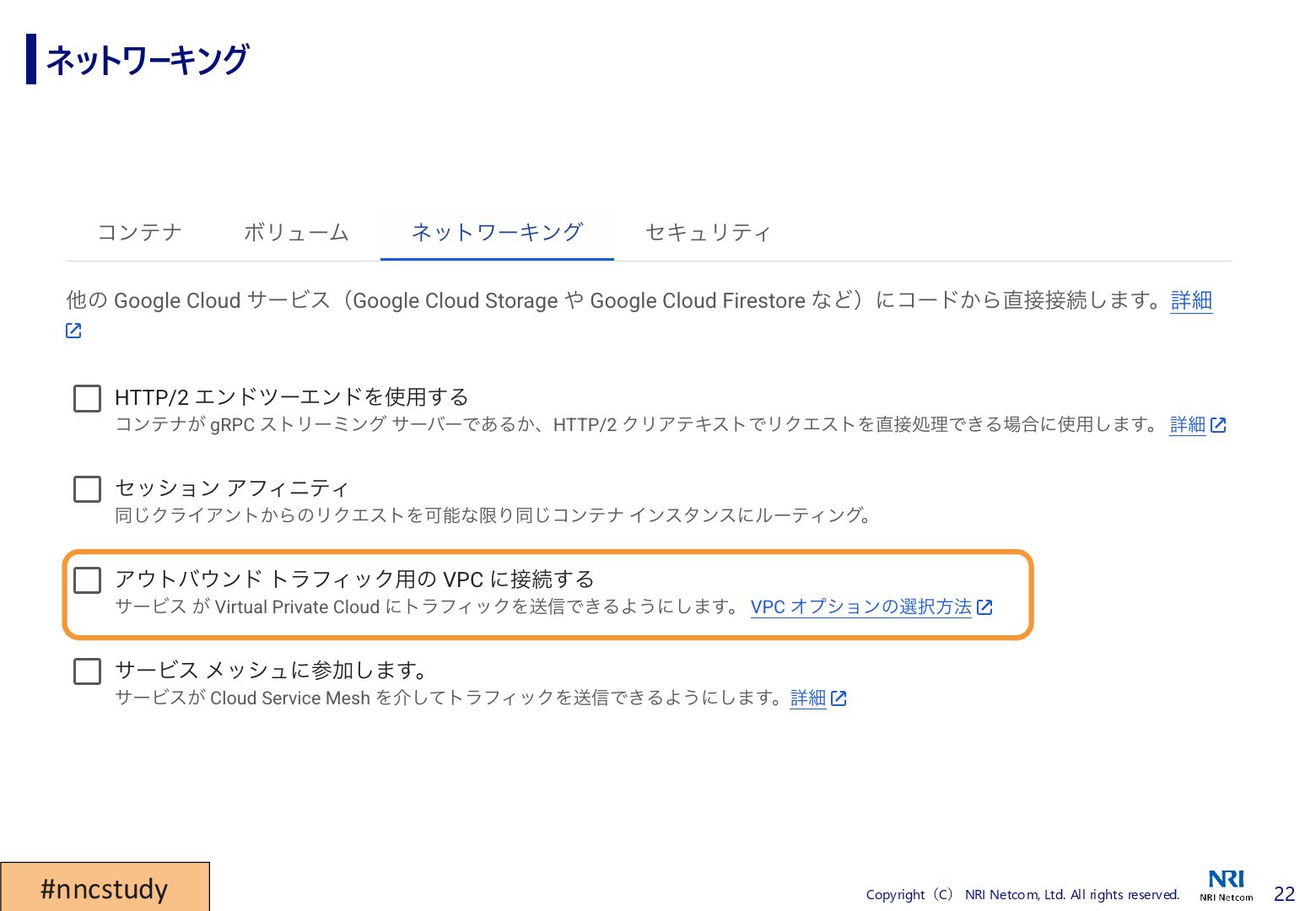1316x911 pixels.
Task: Tick the サービス メッシュに参加します checkbox
Action: [x=88, y=671]
